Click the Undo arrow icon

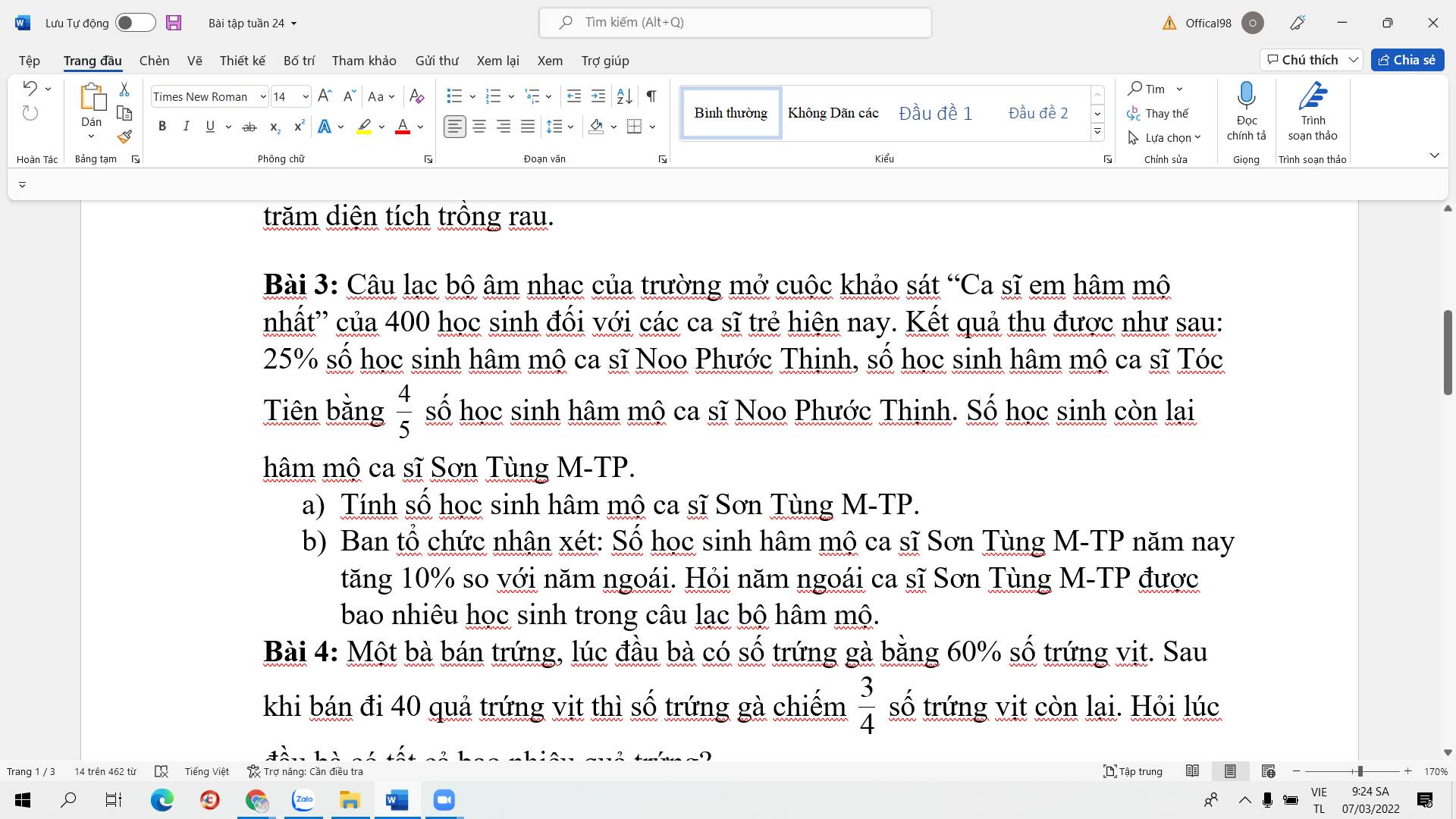(30, 88)
